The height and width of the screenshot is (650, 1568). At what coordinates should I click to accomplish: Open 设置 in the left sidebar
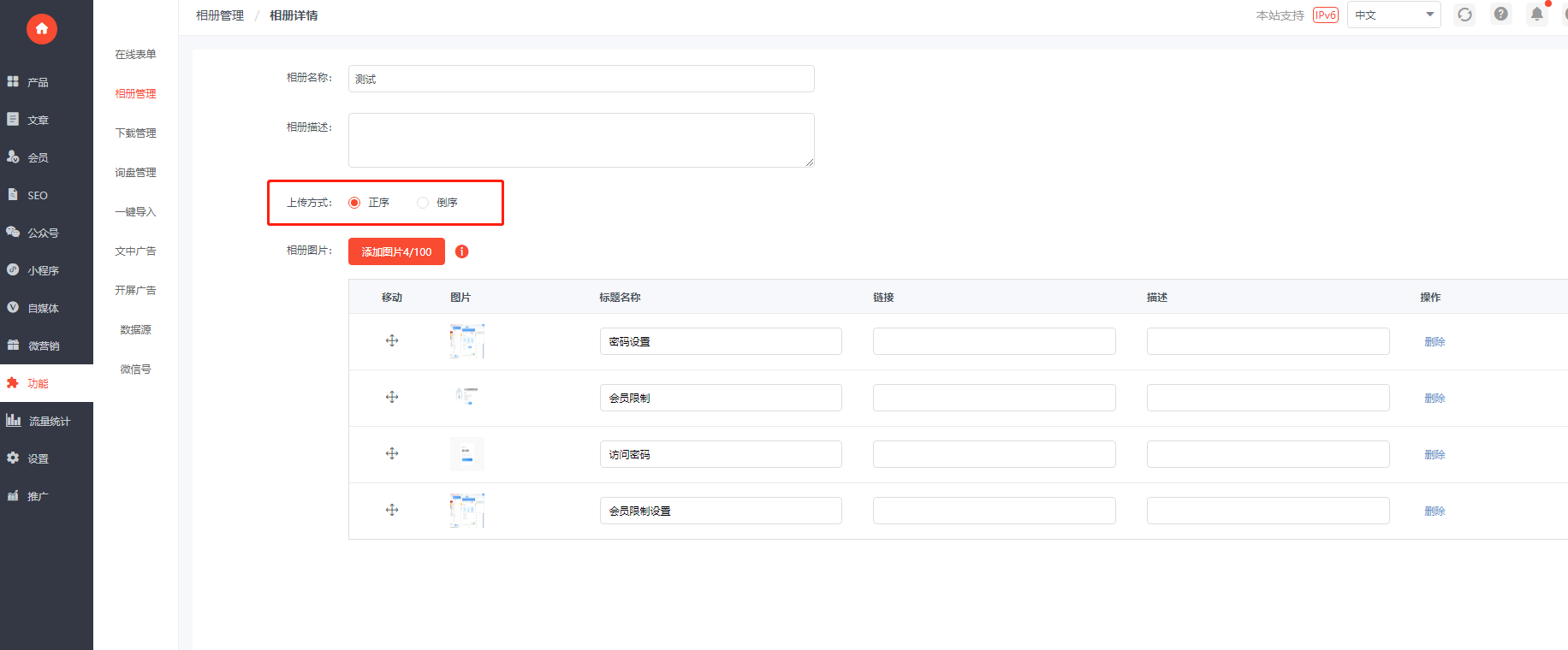pos(46,458)
